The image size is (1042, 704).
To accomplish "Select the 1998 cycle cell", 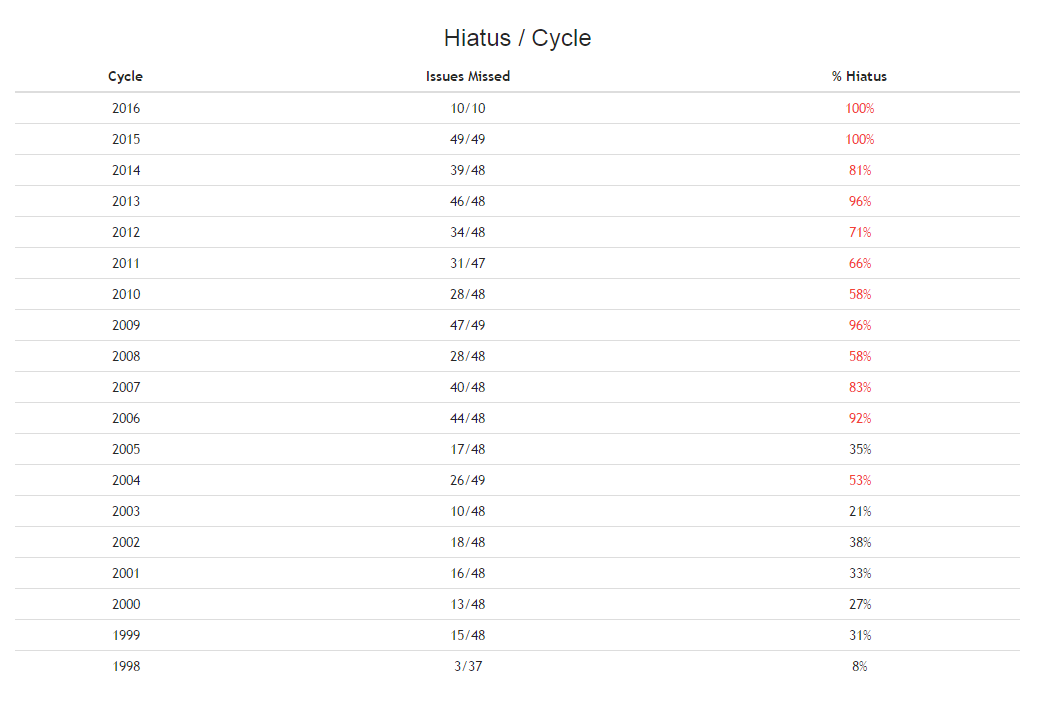I will point(126,667).
